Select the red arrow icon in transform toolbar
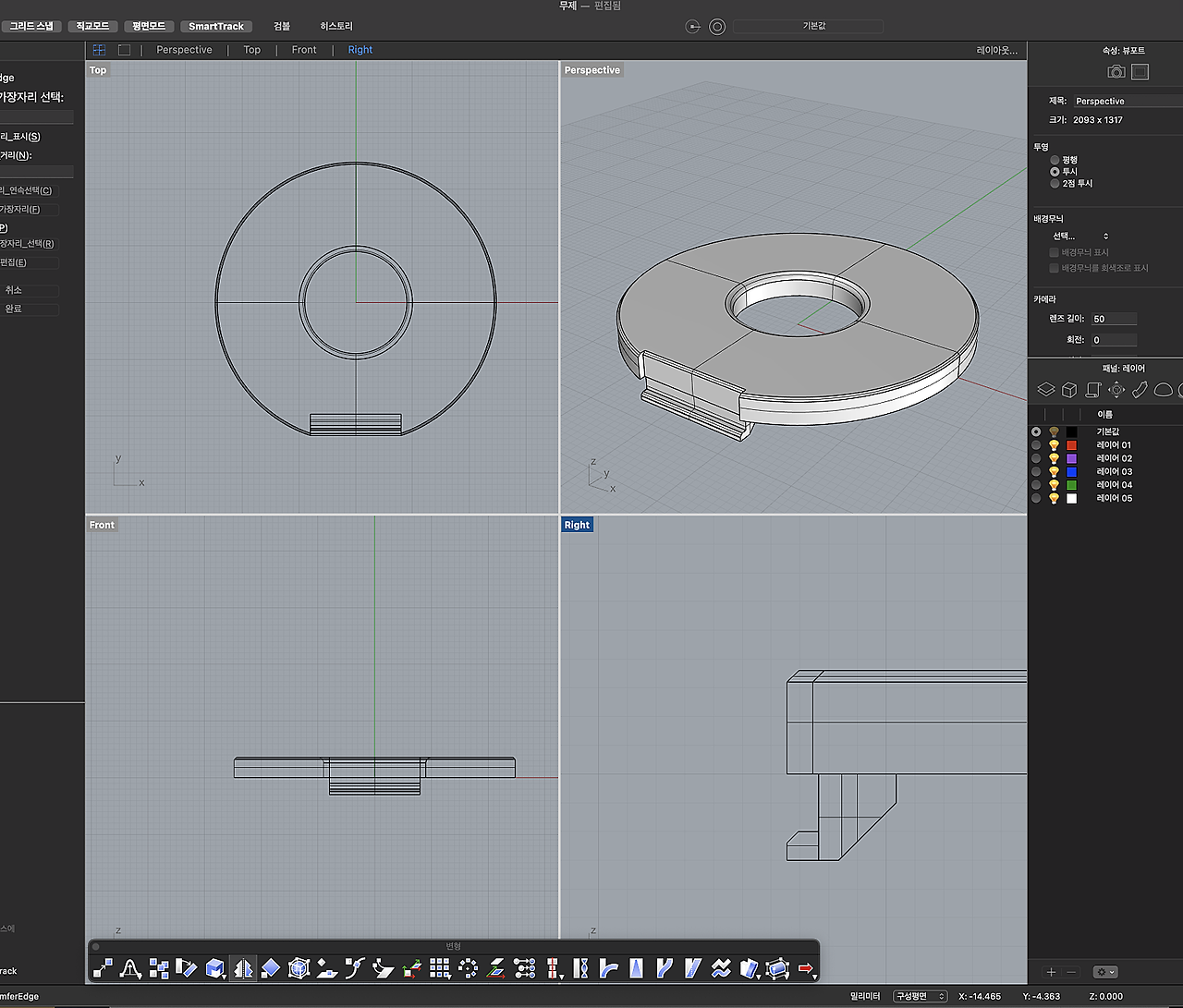Image resolution: width=1183 pixels, height=1008 pixels. tap(806, 968)
